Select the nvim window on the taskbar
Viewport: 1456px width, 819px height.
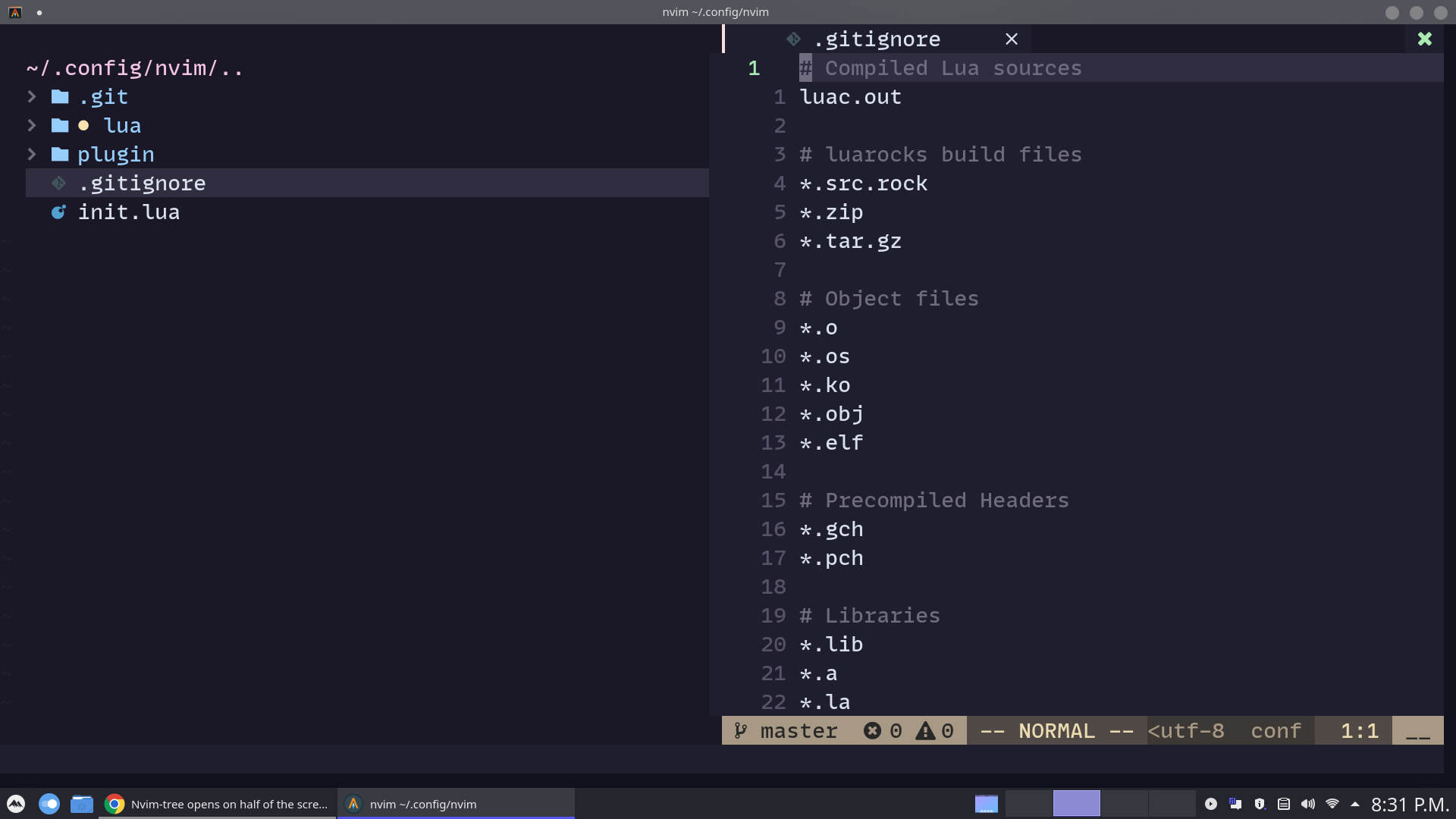(455, 804)
